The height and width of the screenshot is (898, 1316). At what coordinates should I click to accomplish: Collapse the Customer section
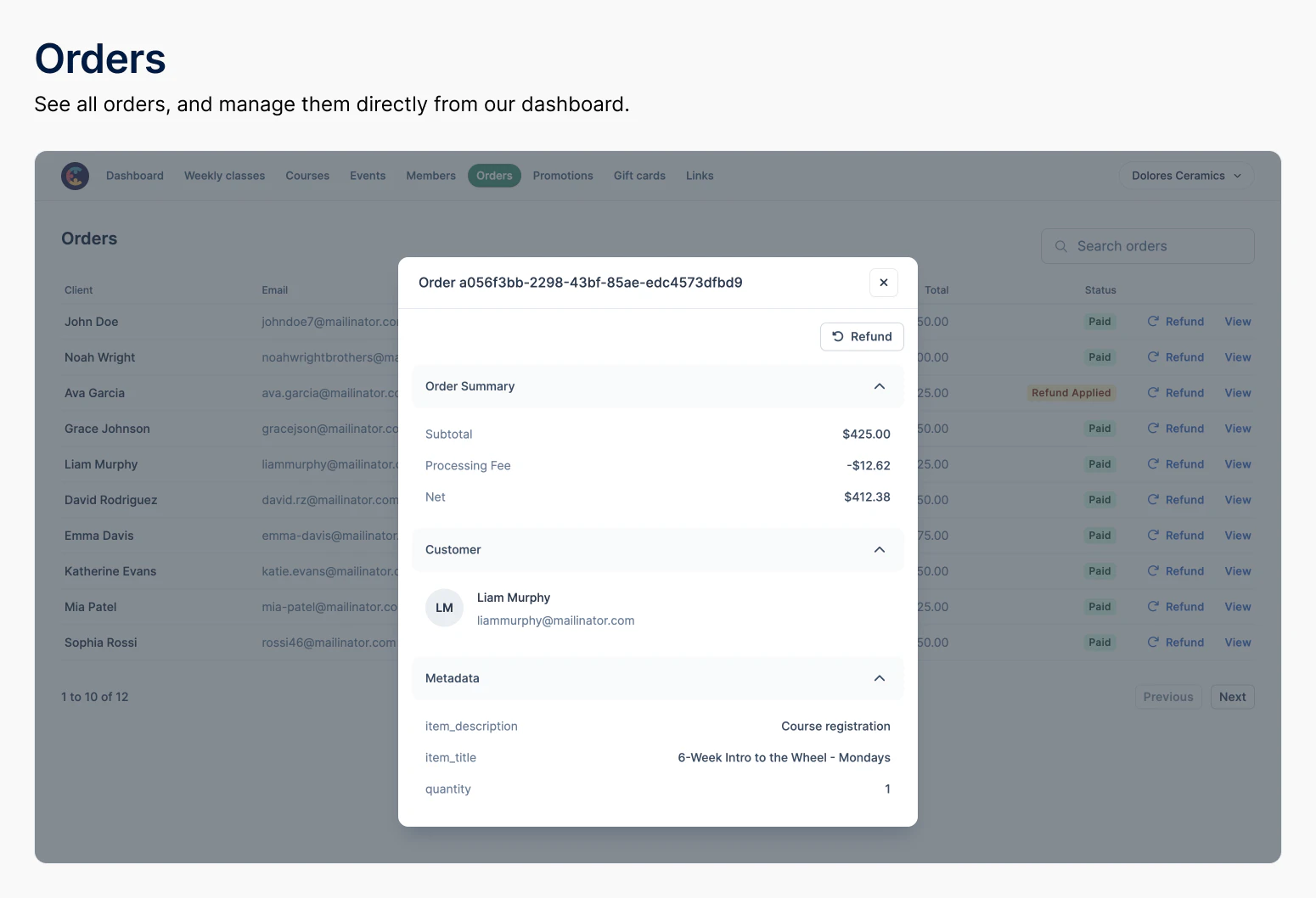coord(879,550)
